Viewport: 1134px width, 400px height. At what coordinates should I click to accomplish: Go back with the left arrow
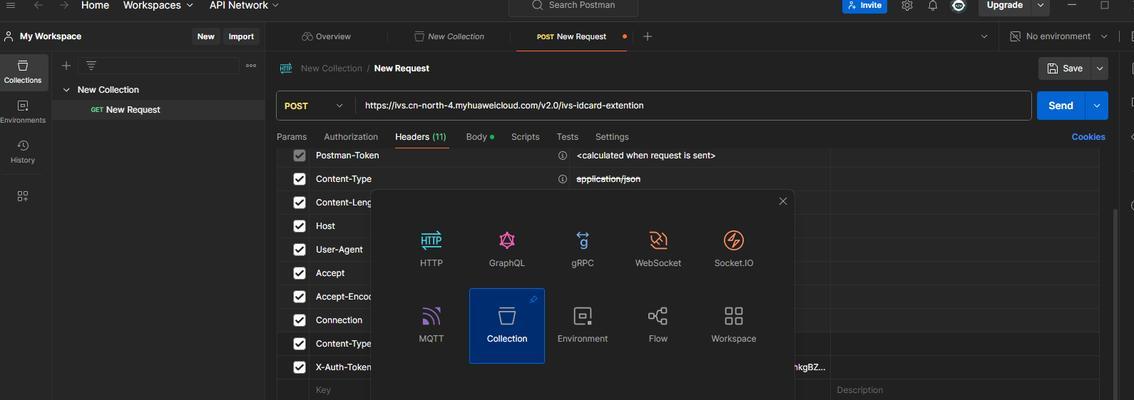pos(38,5)
